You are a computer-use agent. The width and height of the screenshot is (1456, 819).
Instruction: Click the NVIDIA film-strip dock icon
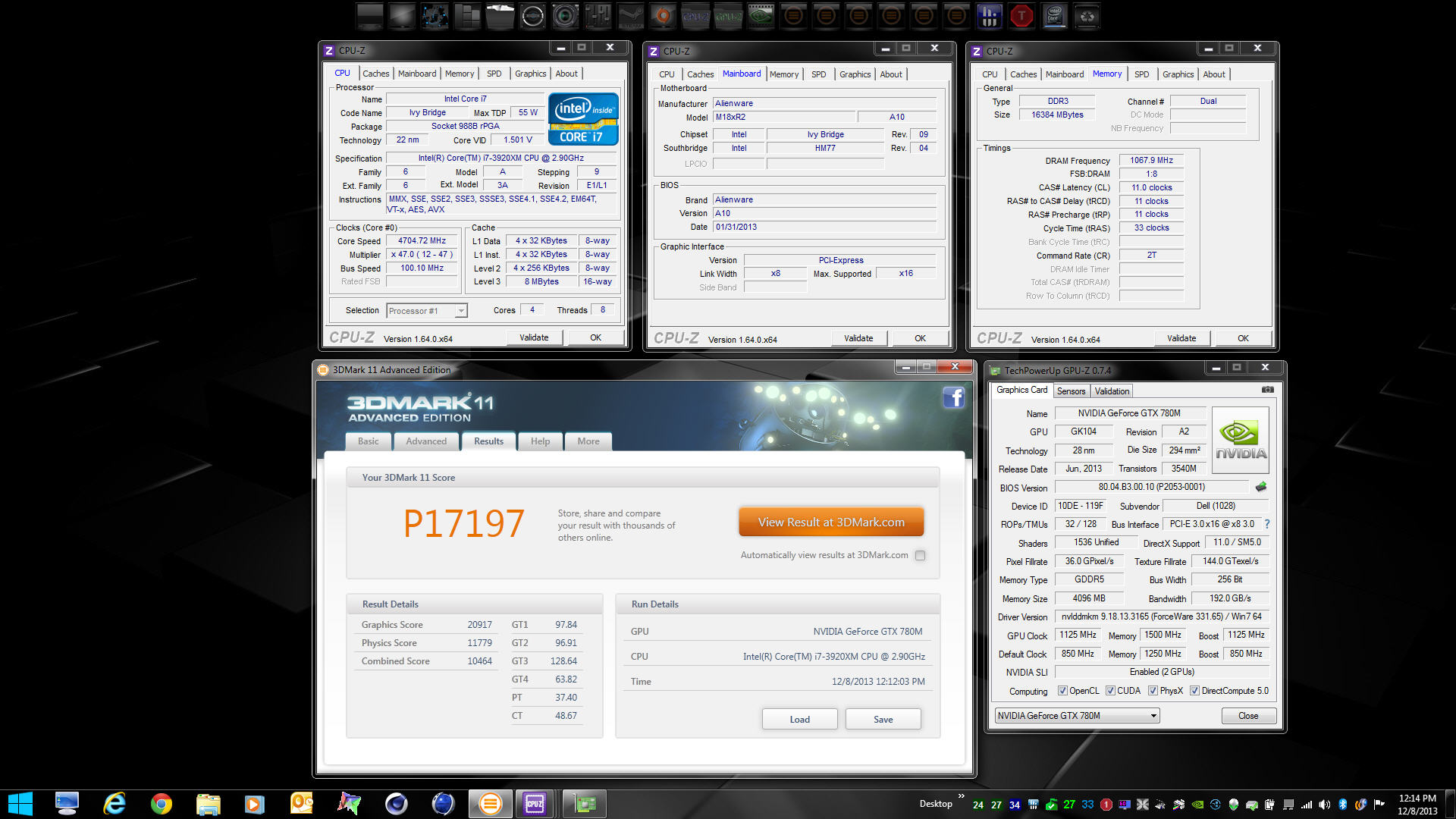[x=761, y=16]
